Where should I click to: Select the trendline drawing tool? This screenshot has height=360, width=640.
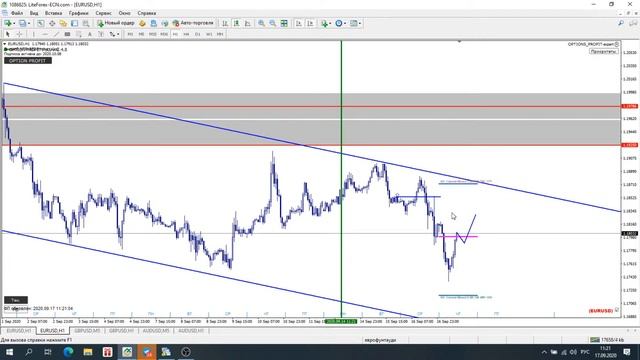pyautogui.click(x=56, y=34)
